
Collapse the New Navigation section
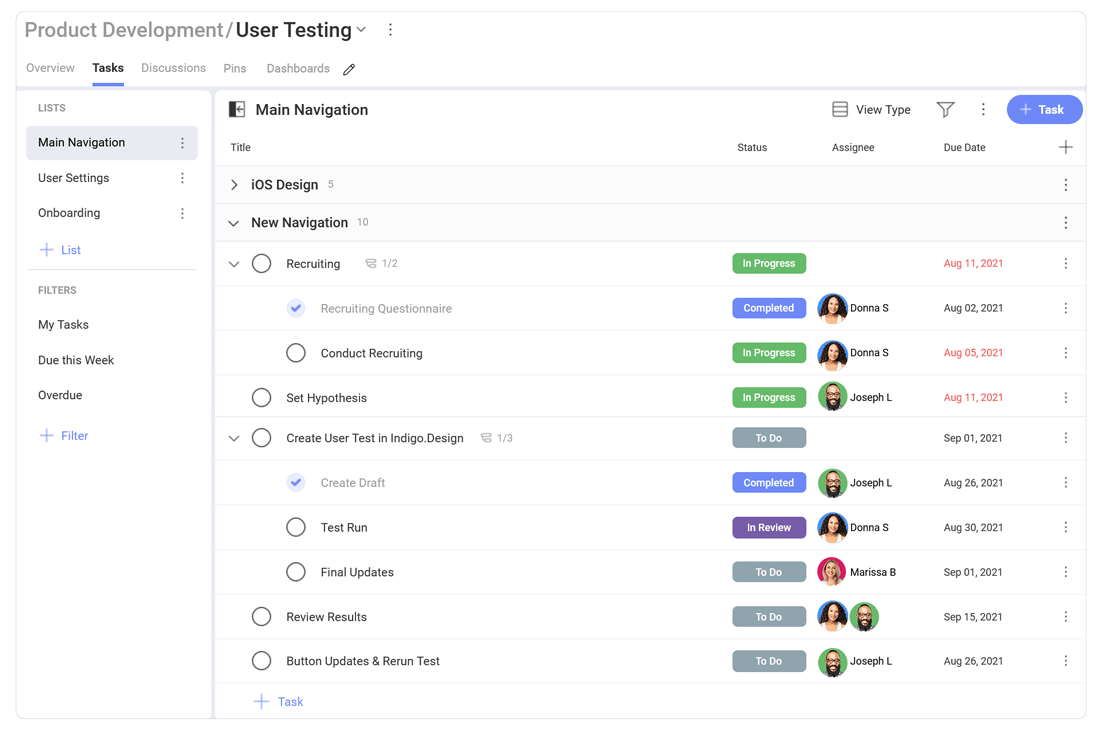(234, 223)
